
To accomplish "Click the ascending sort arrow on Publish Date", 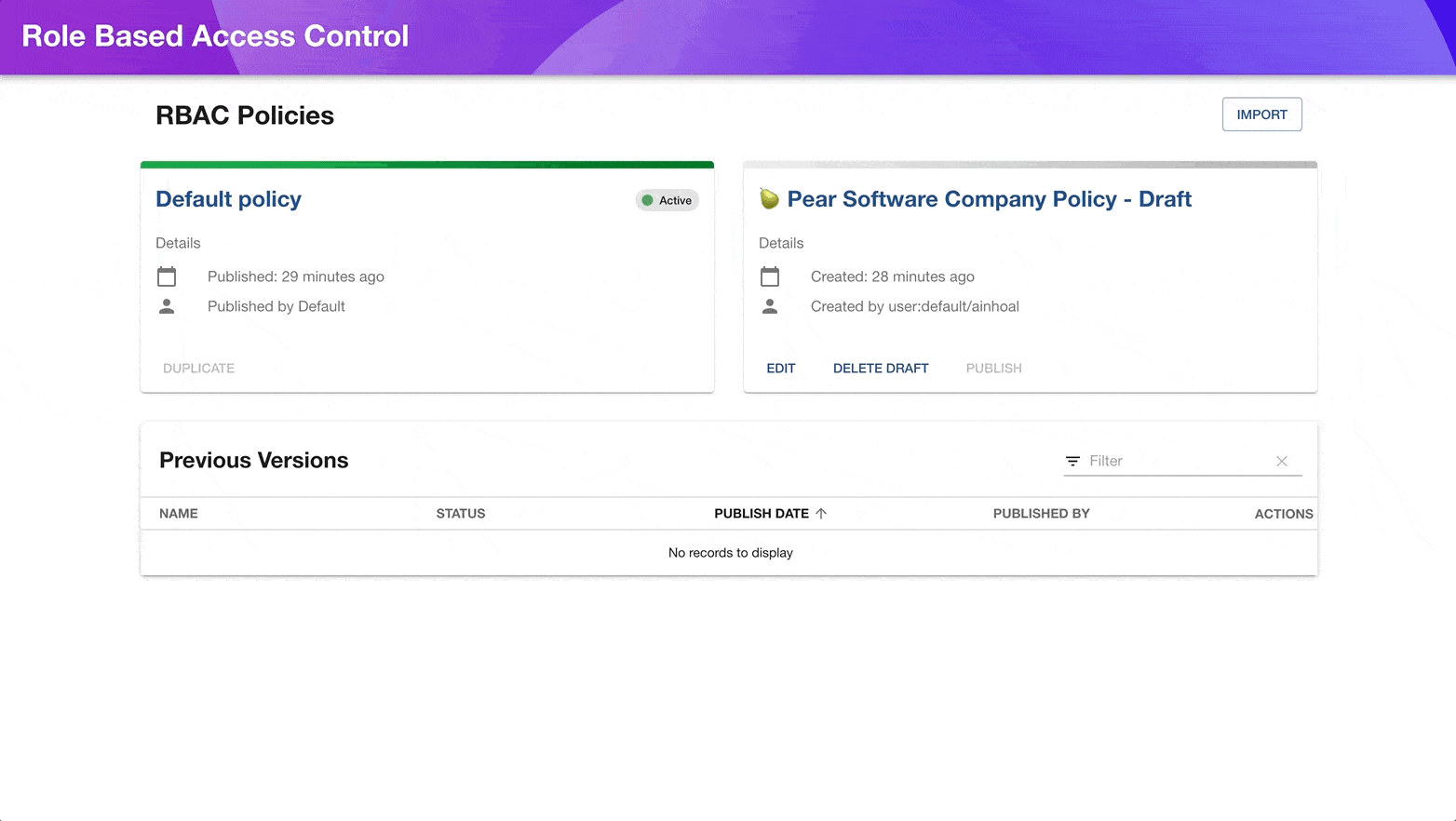I will 821,513.
